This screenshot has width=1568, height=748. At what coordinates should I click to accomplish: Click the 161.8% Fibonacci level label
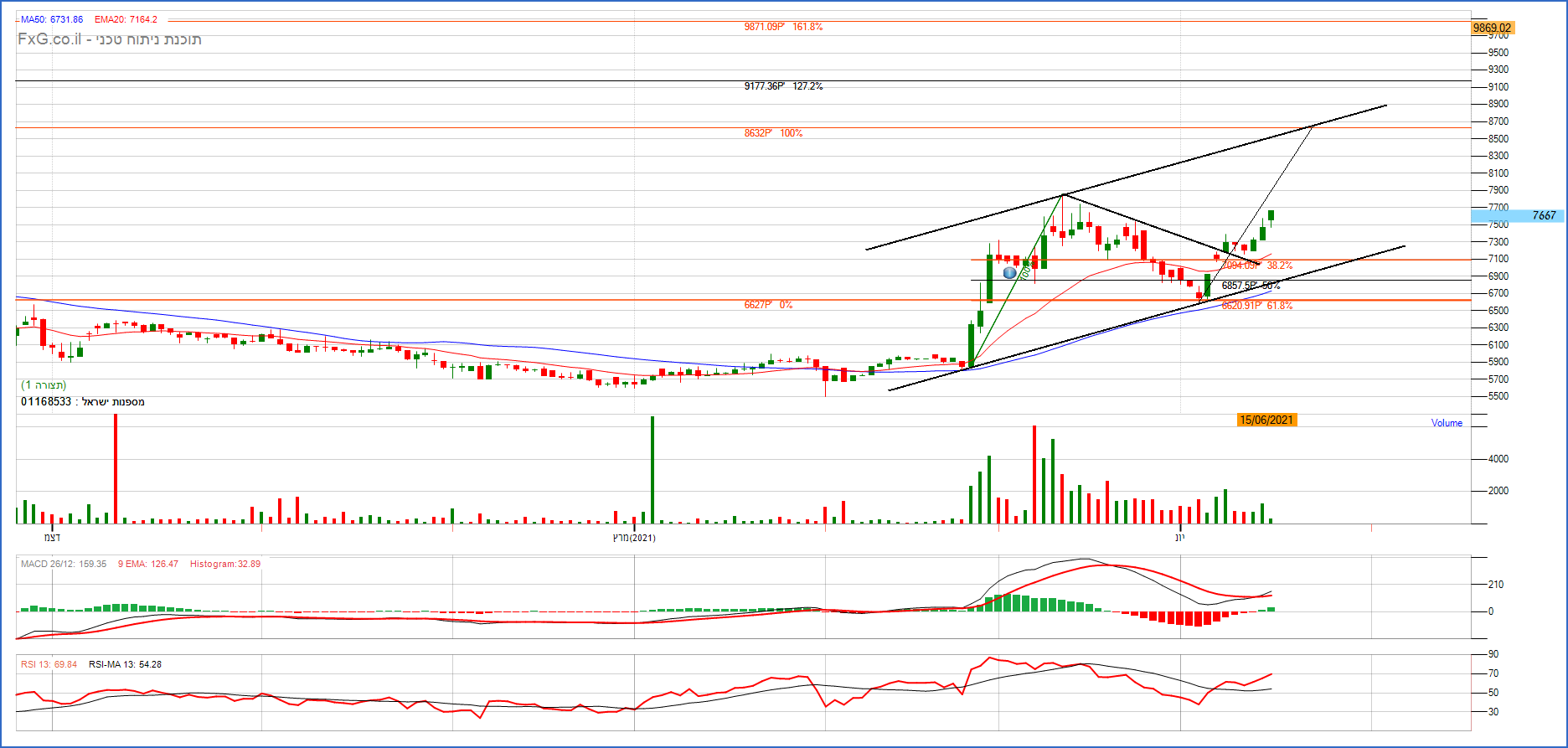tap(783, 27)
